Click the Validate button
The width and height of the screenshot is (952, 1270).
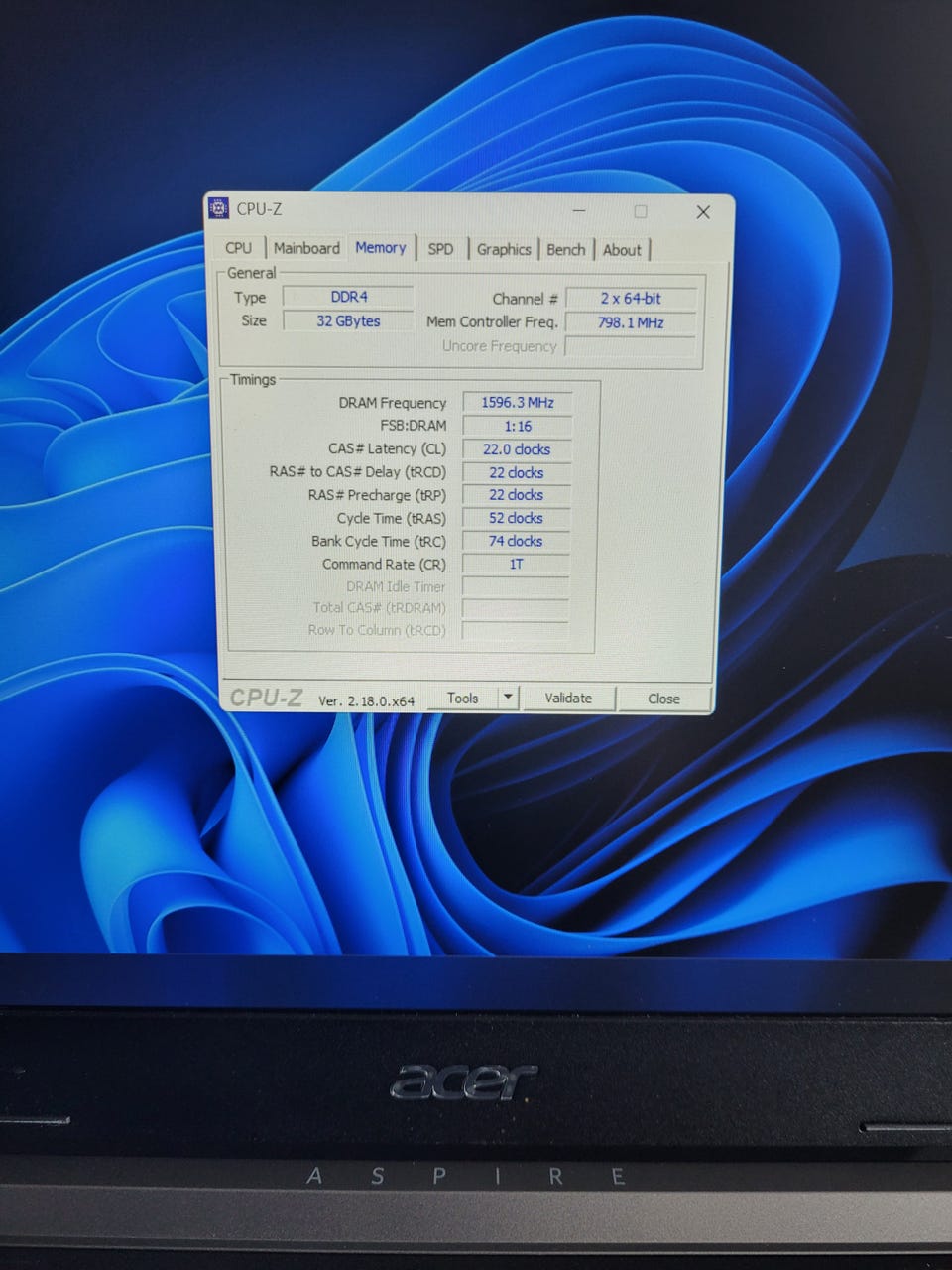tap(568, 698)
